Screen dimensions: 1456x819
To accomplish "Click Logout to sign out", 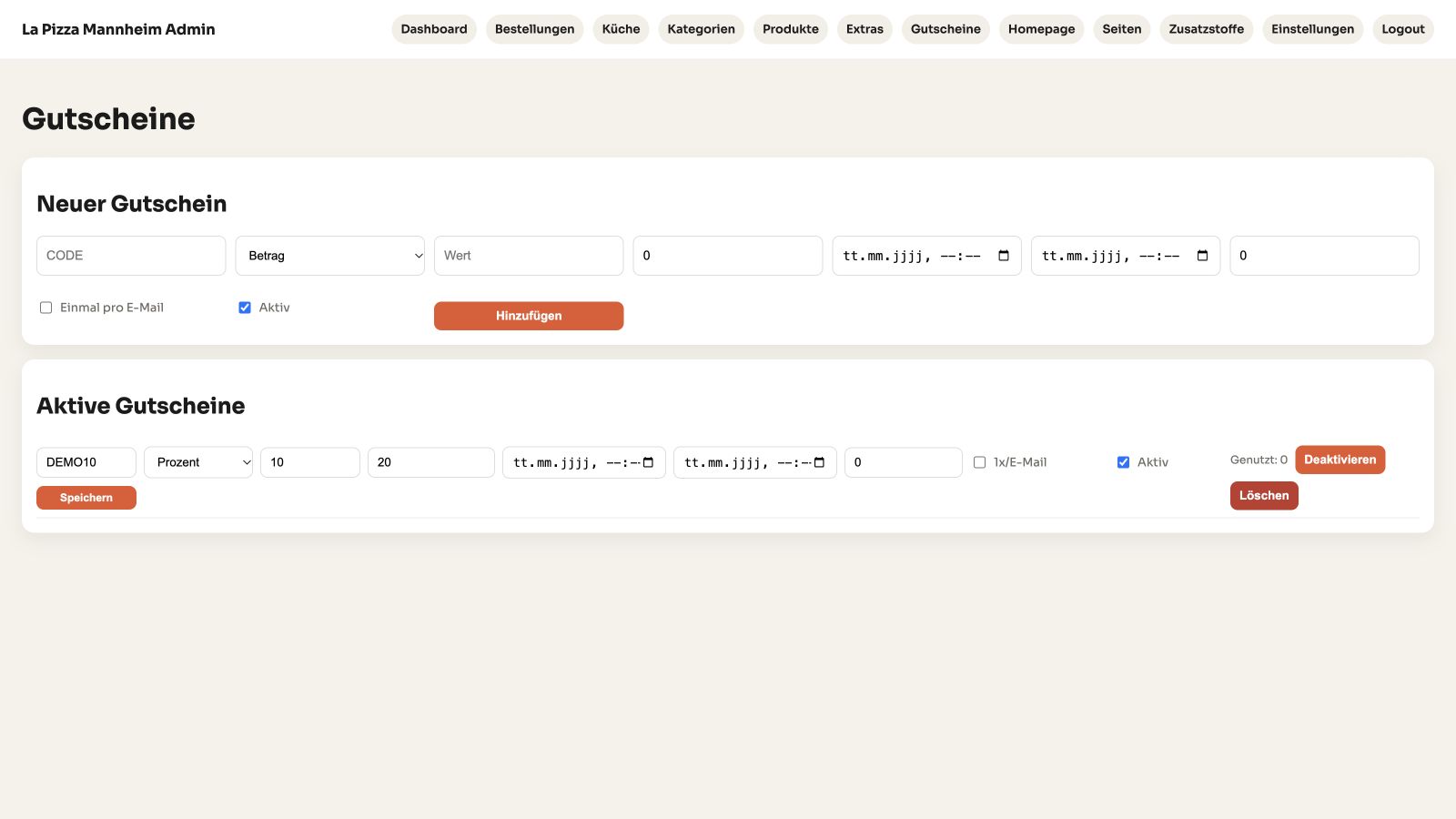I will click(1403, 29).
